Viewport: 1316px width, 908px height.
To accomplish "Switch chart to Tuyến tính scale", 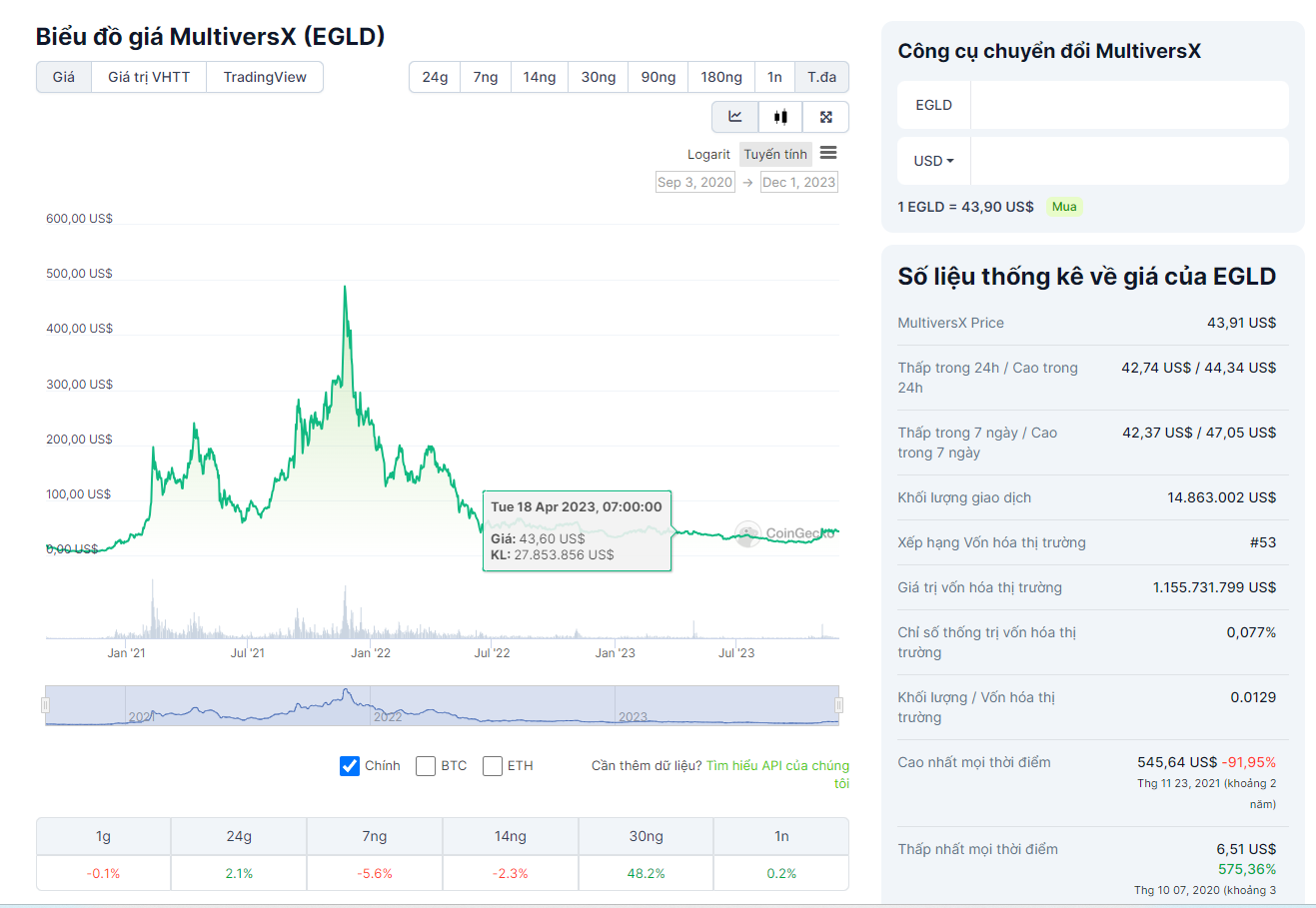I will click(x=775, y=154).
